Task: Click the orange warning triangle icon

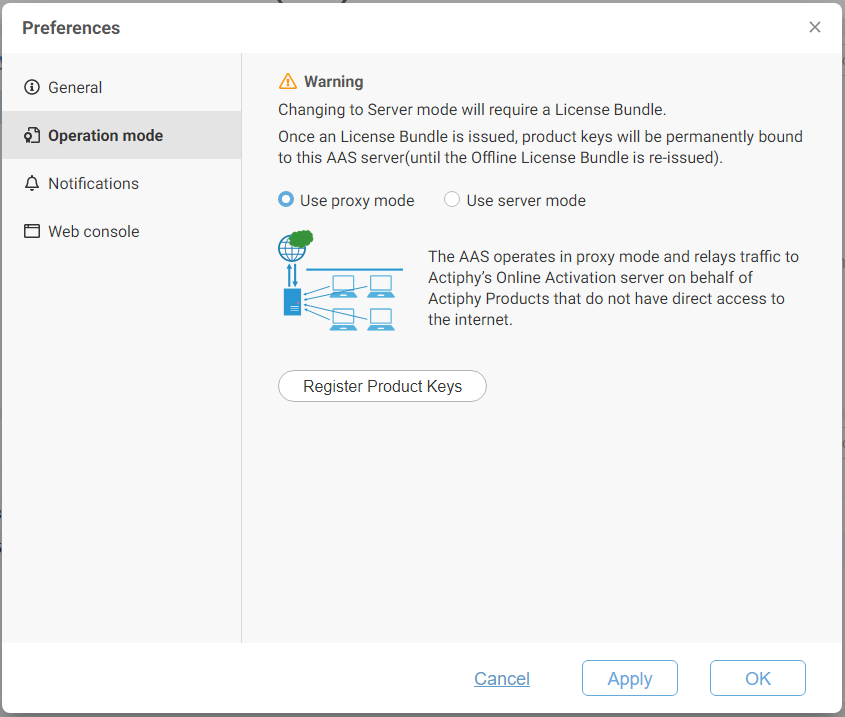Action: 288,81
